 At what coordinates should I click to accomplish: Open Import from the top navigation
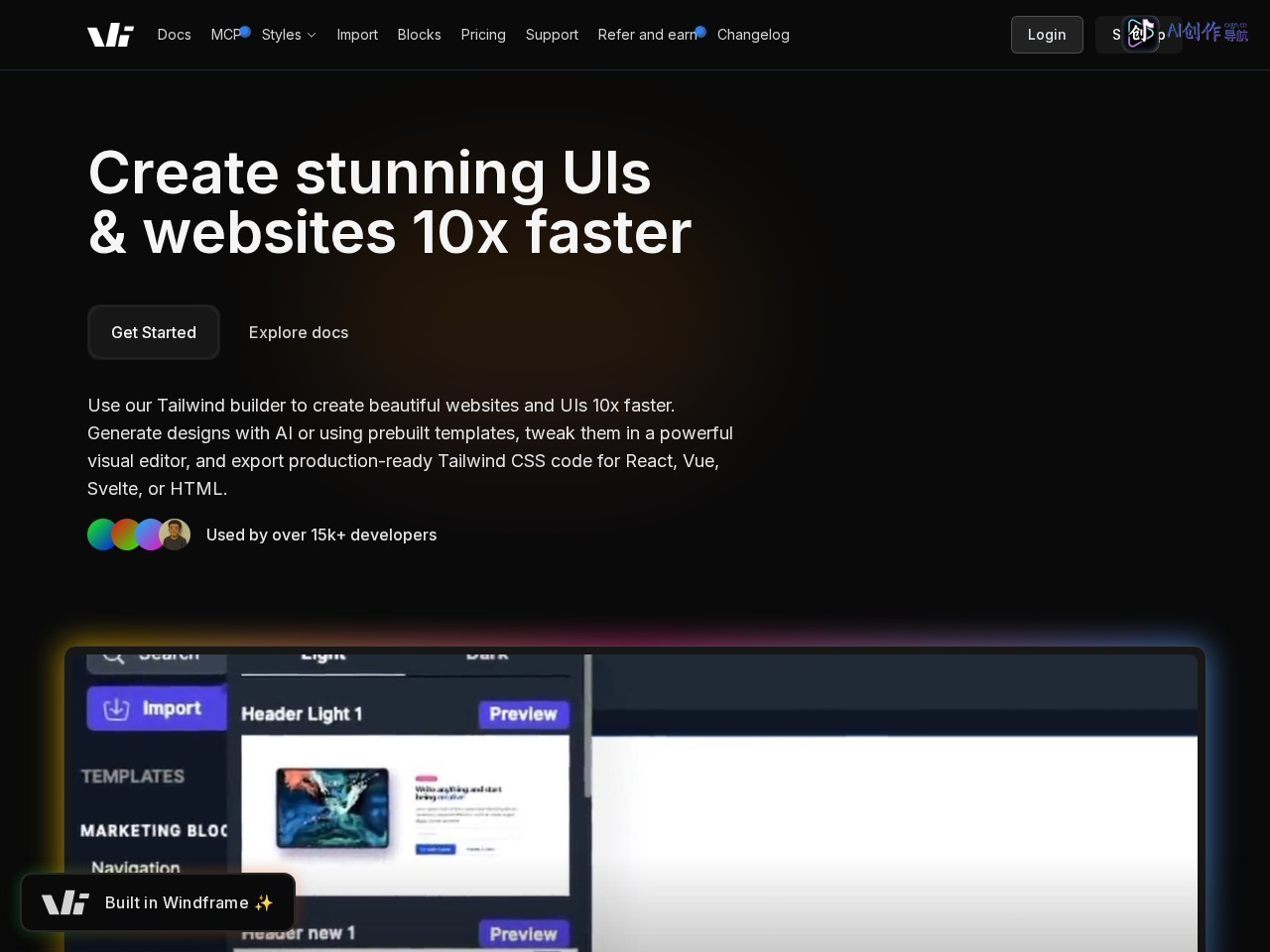357,35
